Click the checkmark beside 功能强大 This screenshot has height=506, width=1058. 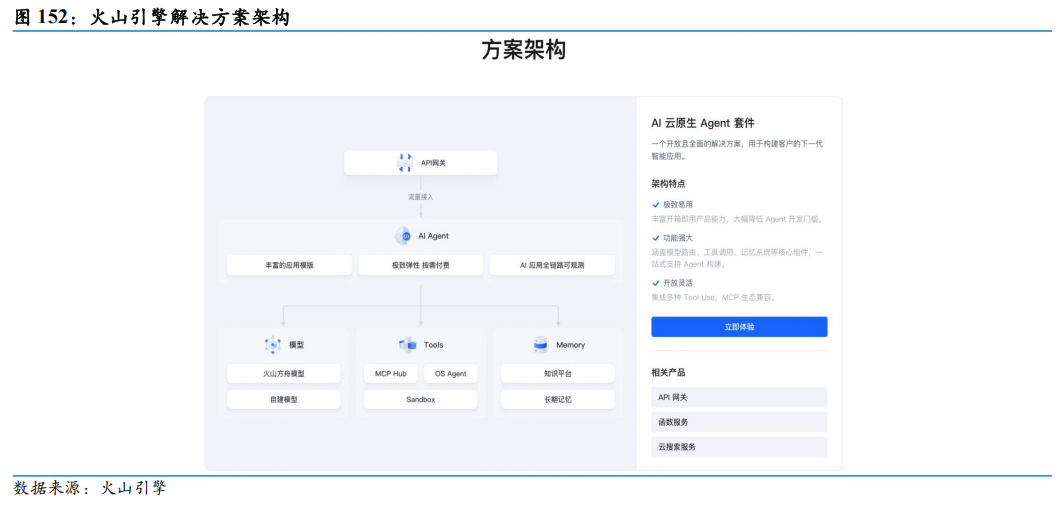656,238
